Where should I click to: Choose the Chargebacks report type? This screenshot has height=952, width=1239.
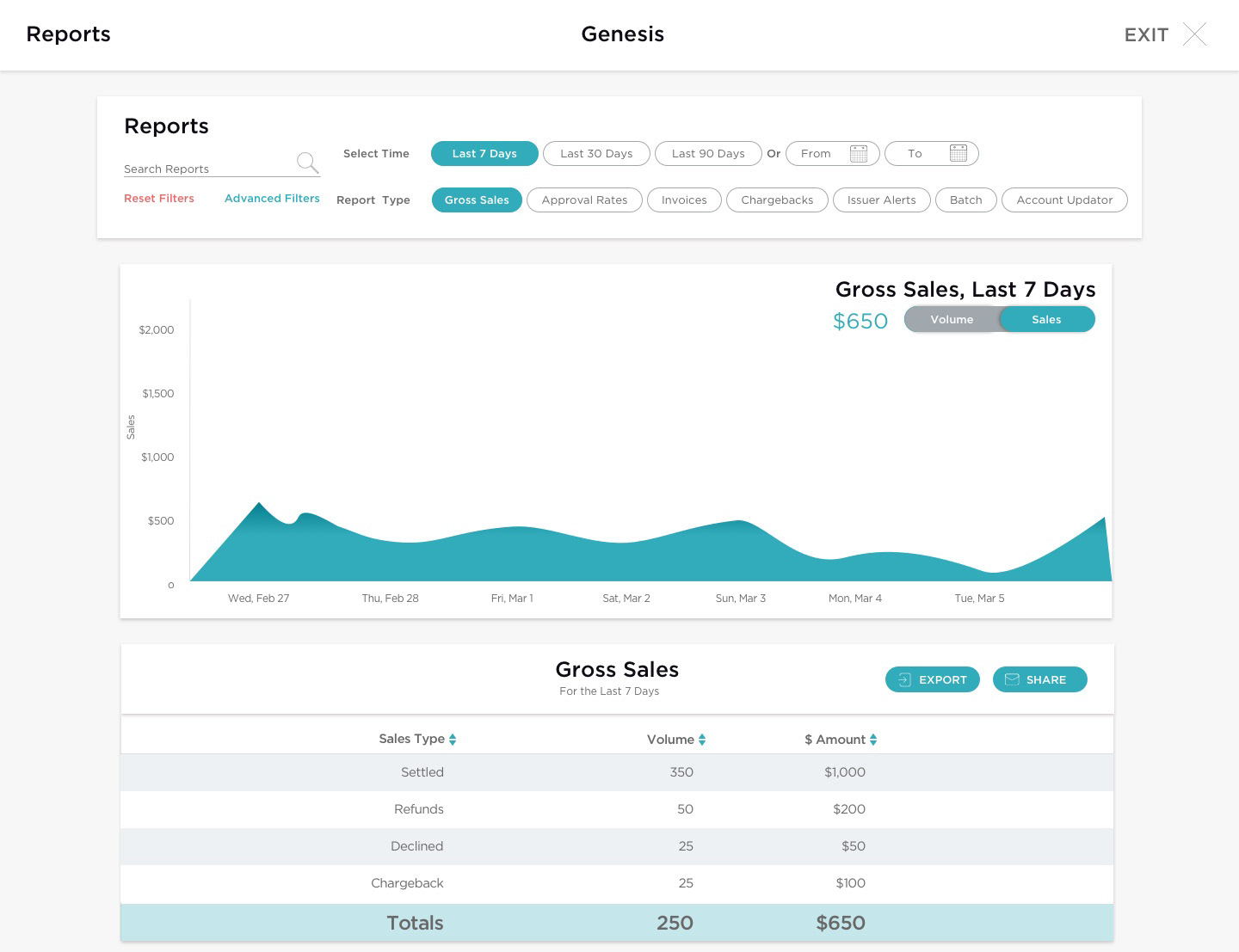tap(777, 200)
